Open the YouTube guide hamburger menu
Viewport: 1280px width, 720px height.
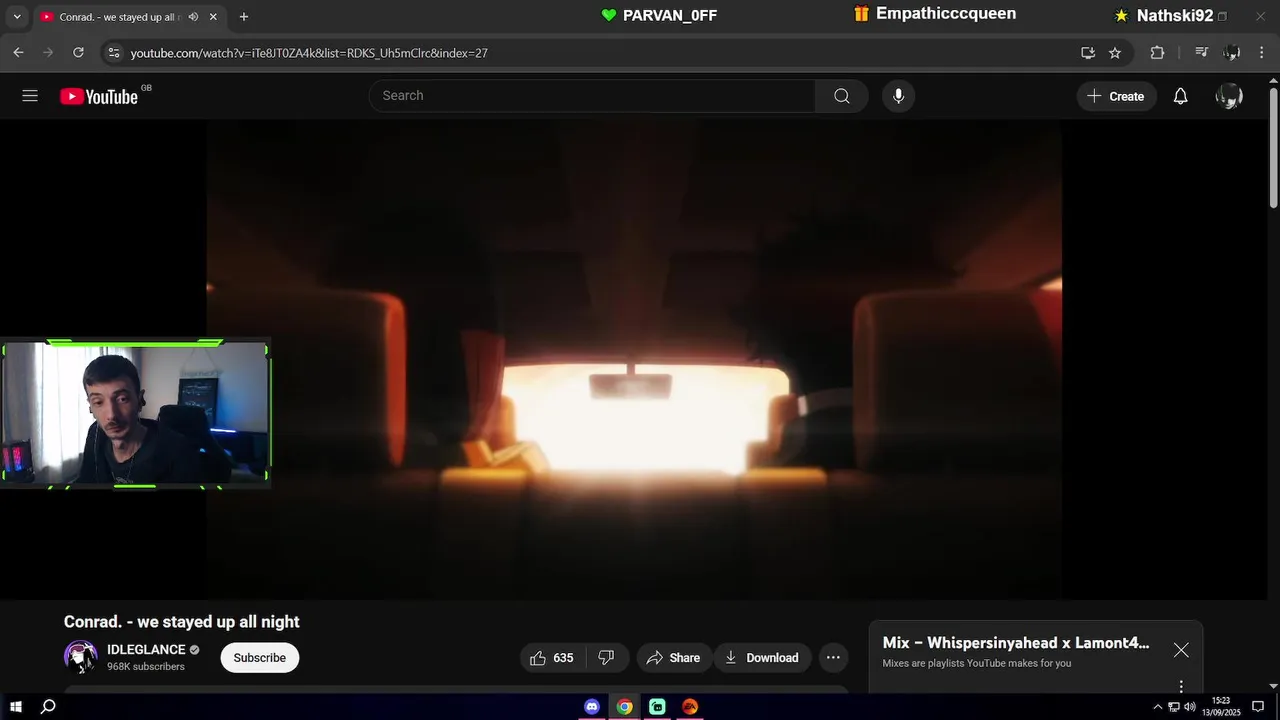pos(30,96)
